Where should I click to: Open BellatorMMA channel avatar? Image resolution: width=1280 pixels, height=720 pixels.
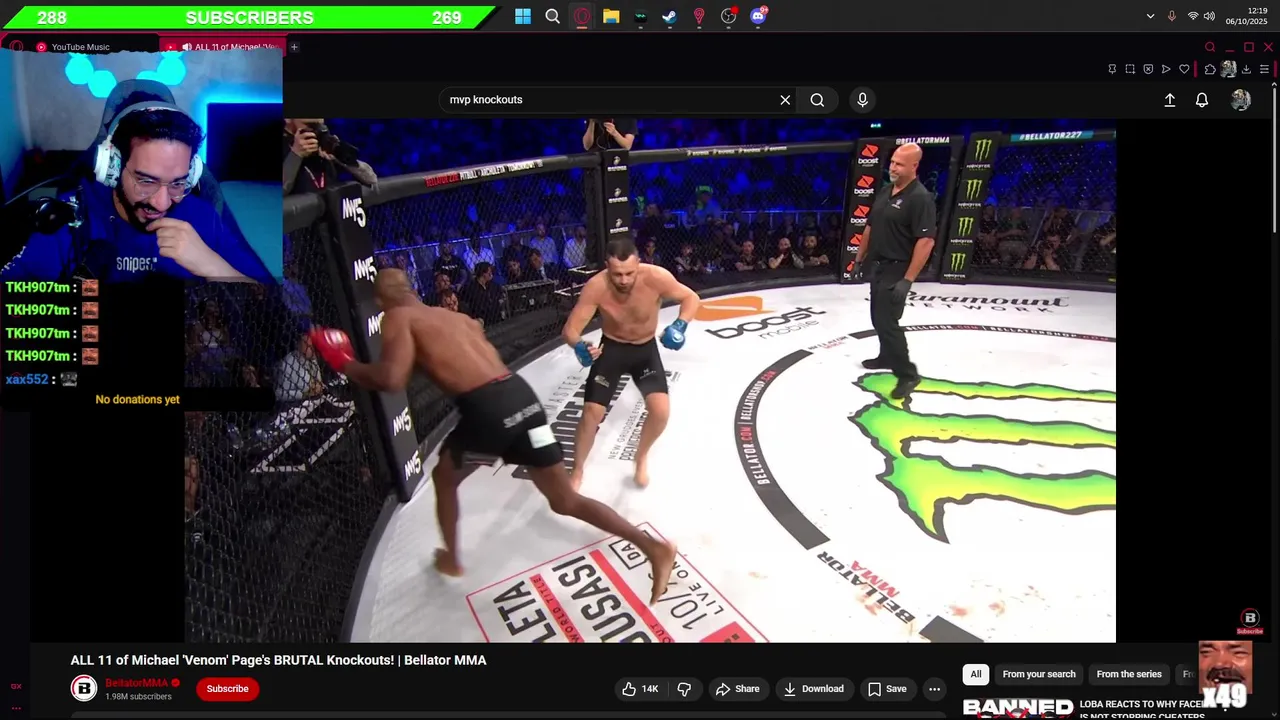coord(84,688)
